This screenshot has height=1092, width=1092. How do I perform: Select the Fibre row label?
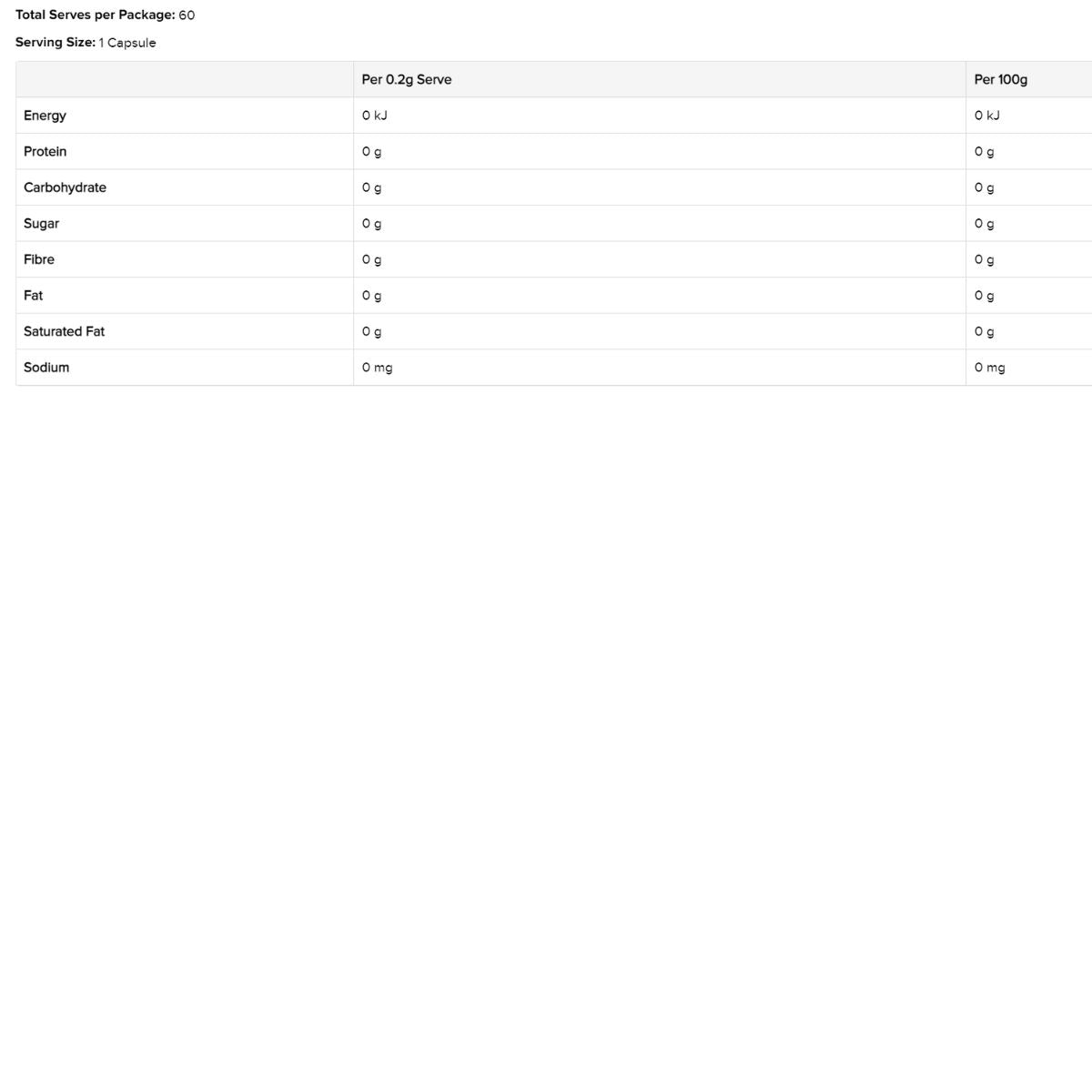click(x=39, y=259)
